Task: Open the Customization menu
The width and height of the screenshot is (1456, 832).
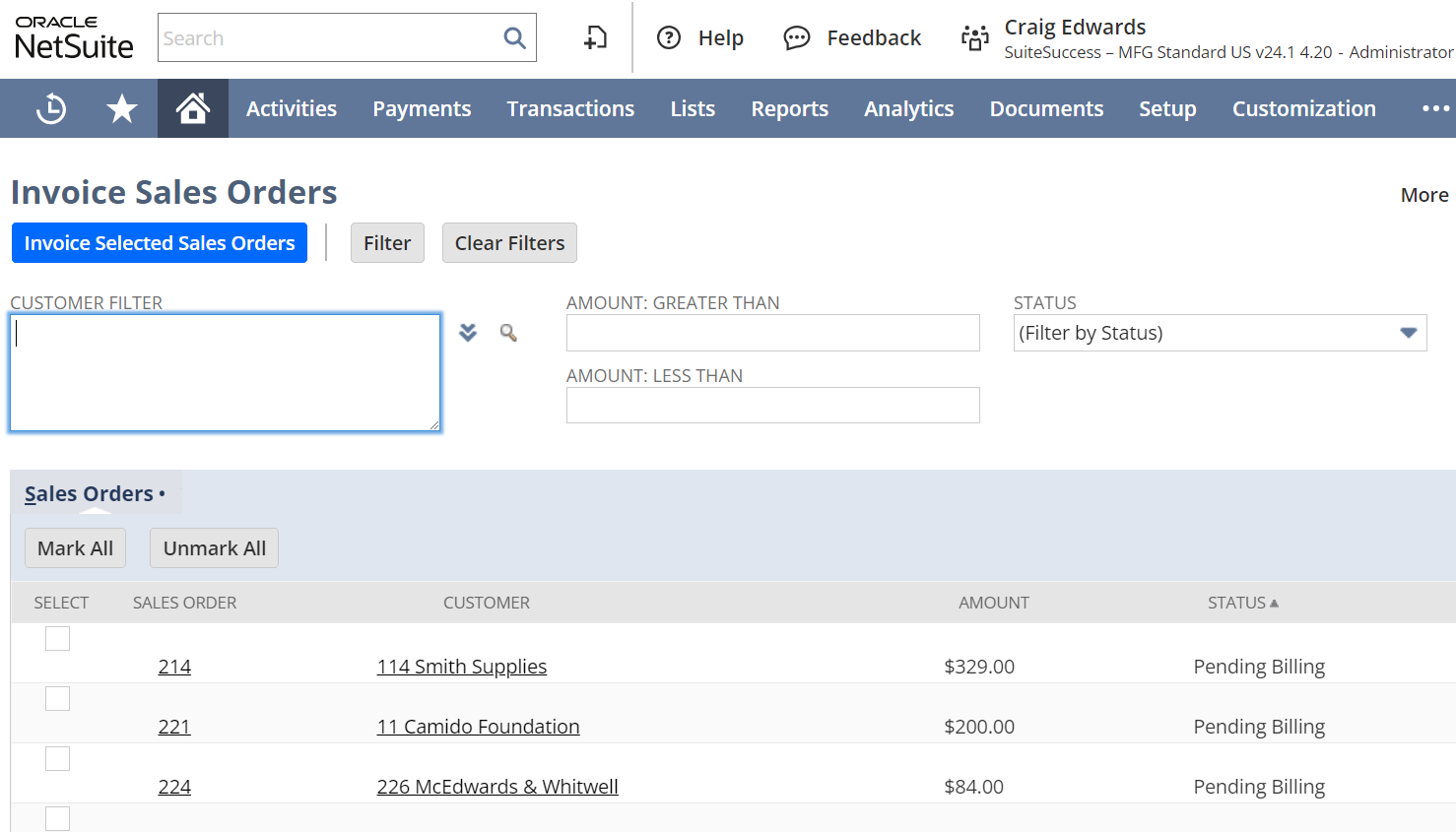Action: [x=1304, y=108]
